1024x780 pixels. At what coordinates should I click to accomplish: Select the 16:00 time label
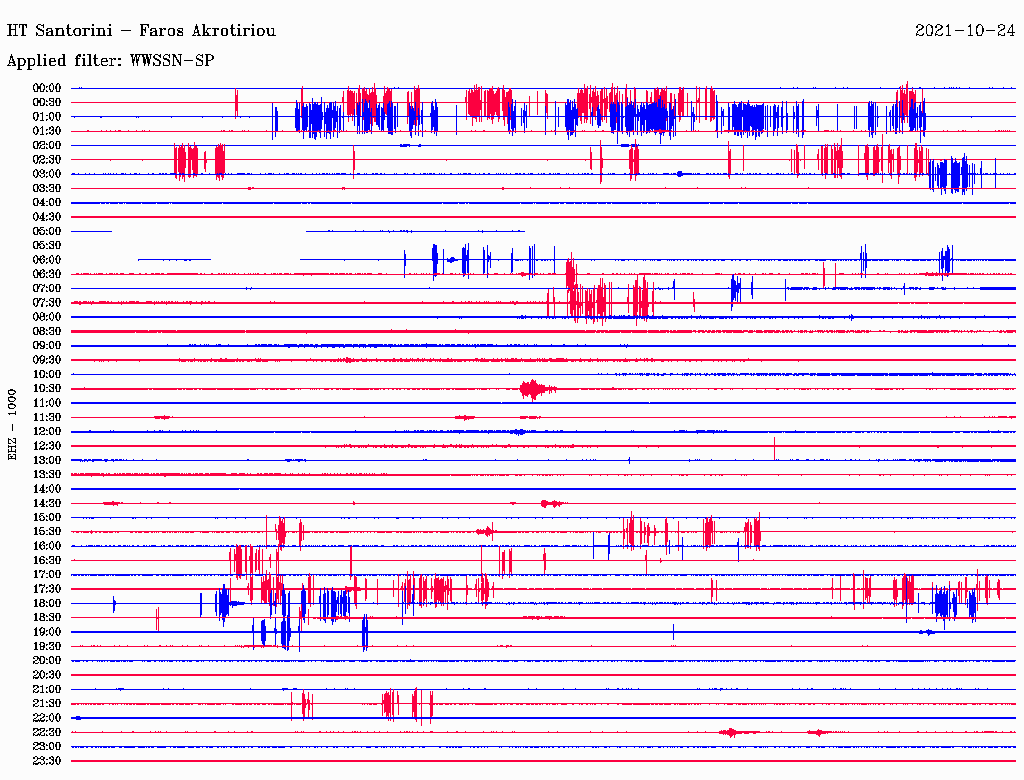point(47,546)
